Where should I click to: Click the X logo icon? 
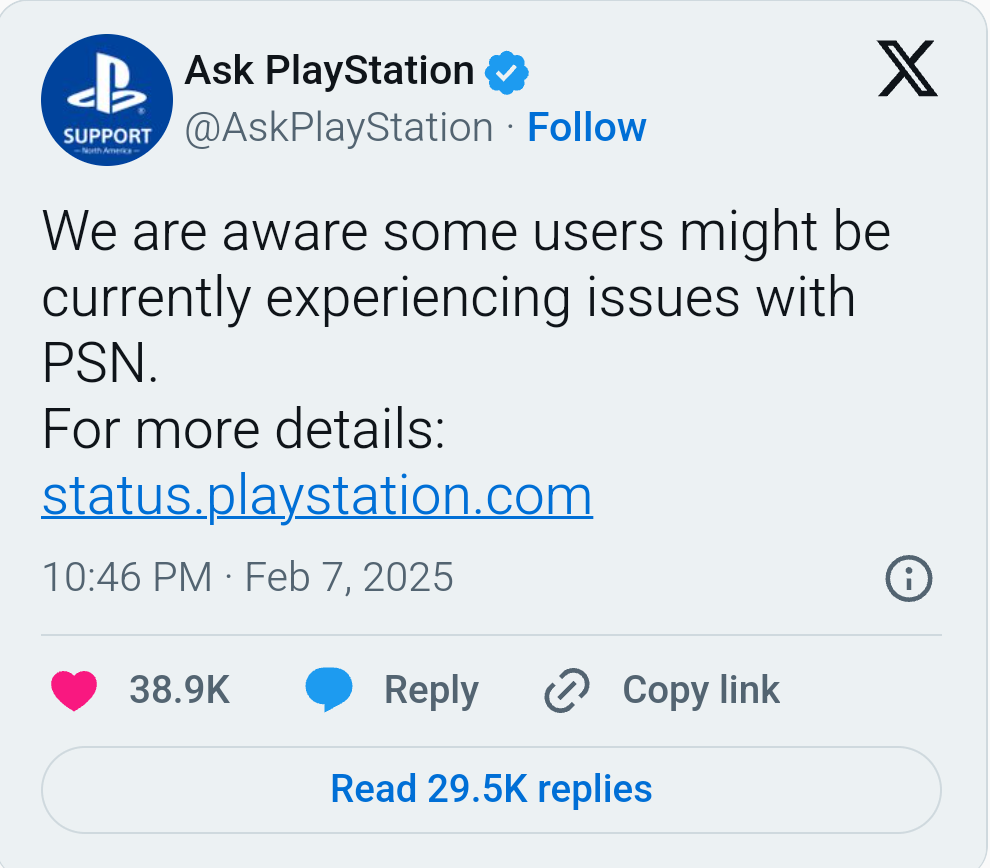click(907, 68)
